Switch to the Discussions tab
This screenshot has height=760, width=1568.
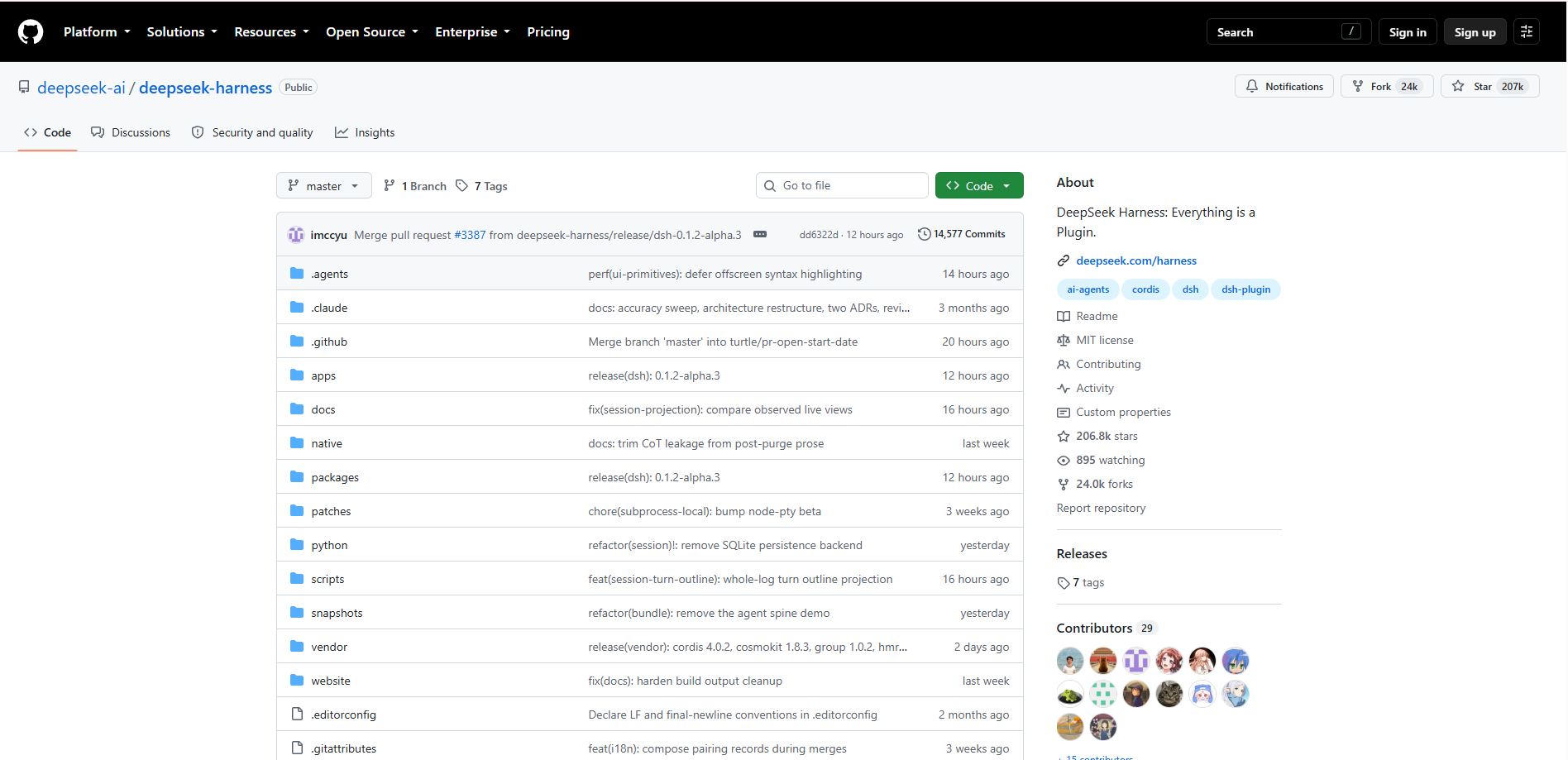click(131, 132)
